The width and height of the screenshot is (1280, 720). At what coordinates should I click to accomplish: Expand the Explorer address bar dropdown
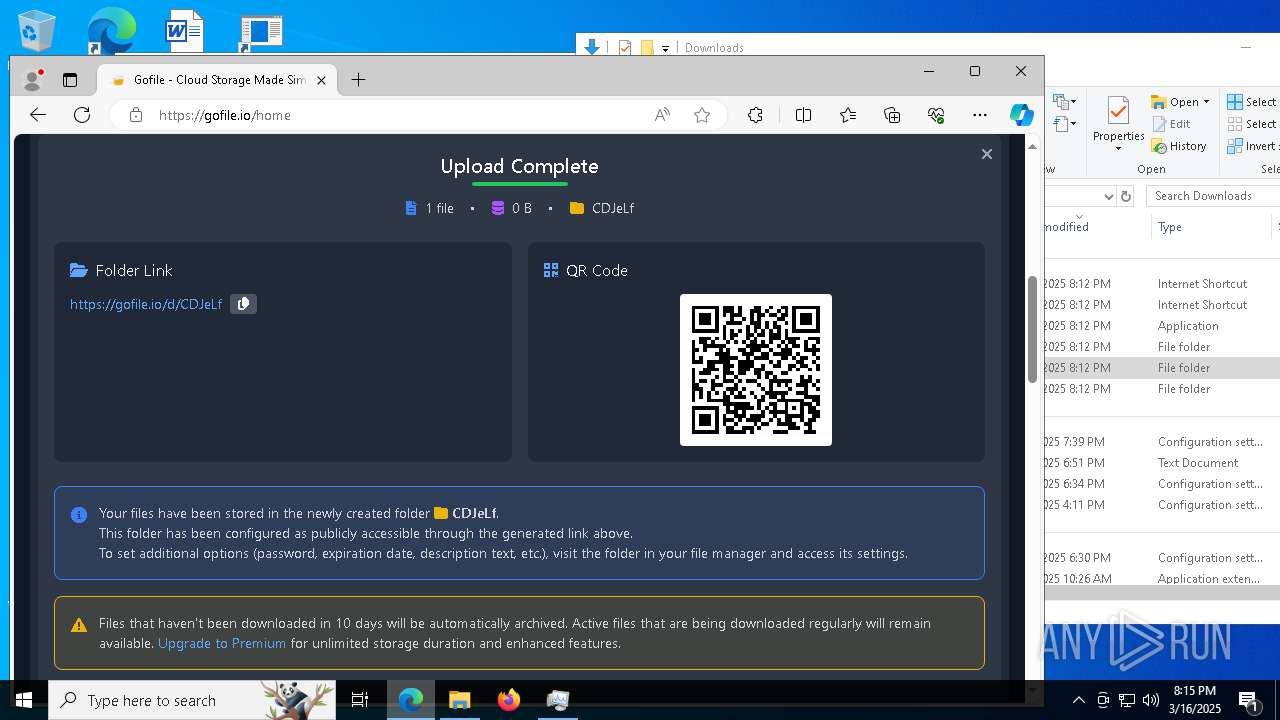pyautogui.click(x=1108, y=196)
